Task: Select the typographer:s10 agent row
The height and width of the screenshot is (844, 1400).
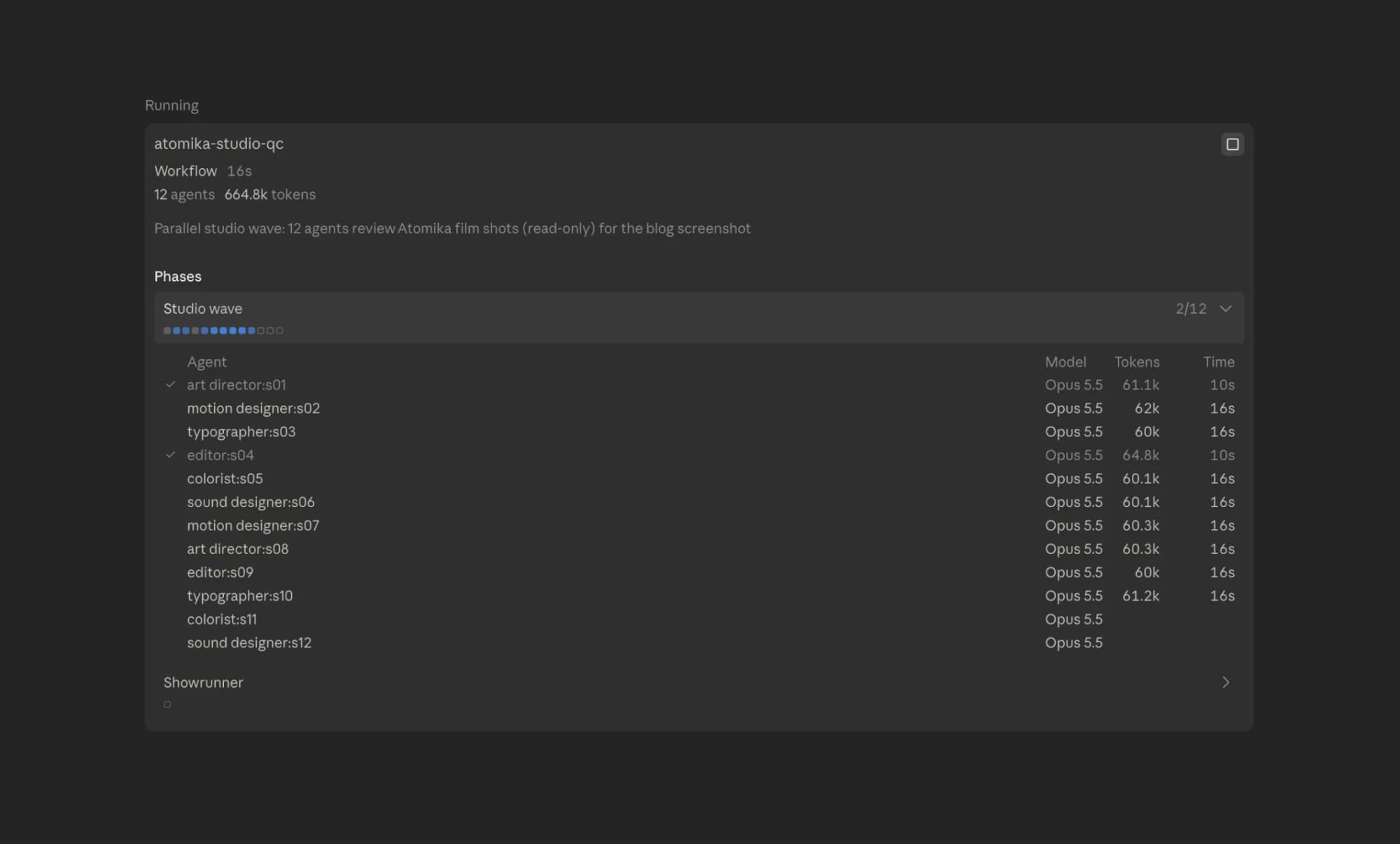Action: [699, 596]
